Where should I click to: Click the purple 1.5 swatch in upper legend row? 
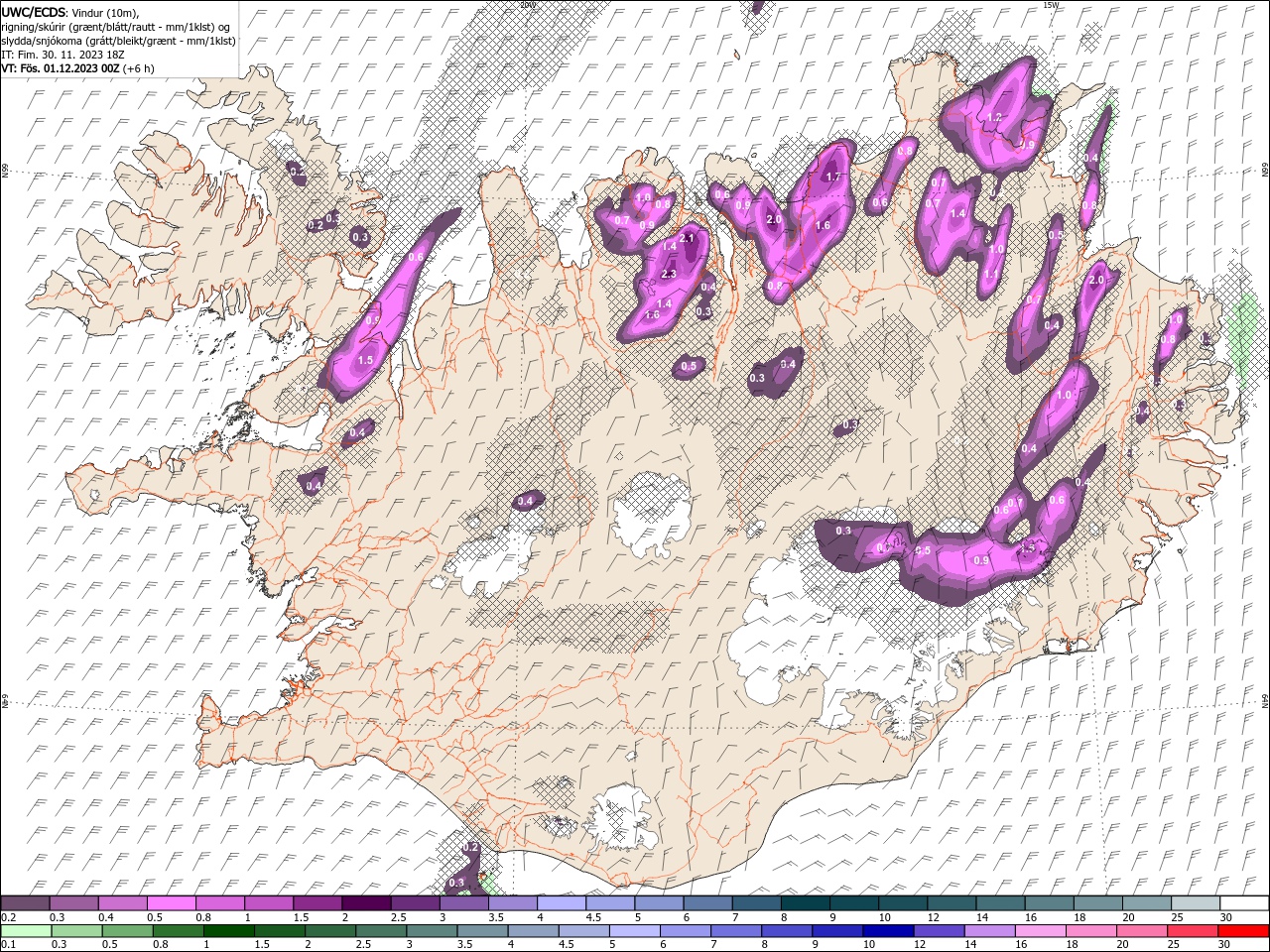click(x=317, y=903)
